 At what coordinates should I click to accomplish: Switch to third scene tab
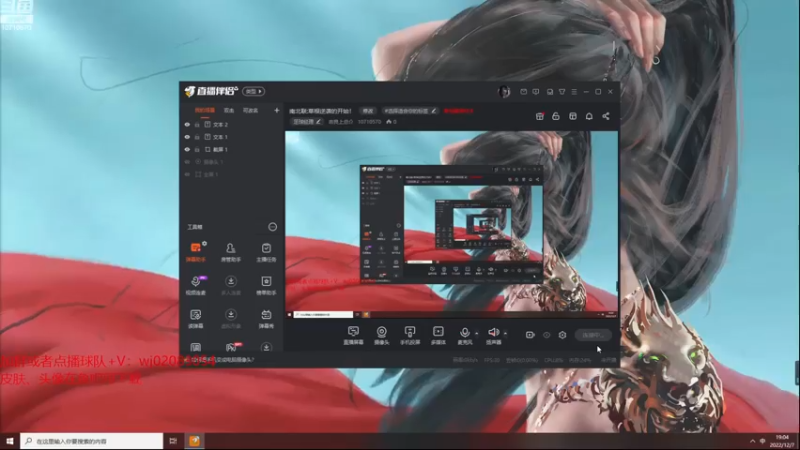click(250, 110)
